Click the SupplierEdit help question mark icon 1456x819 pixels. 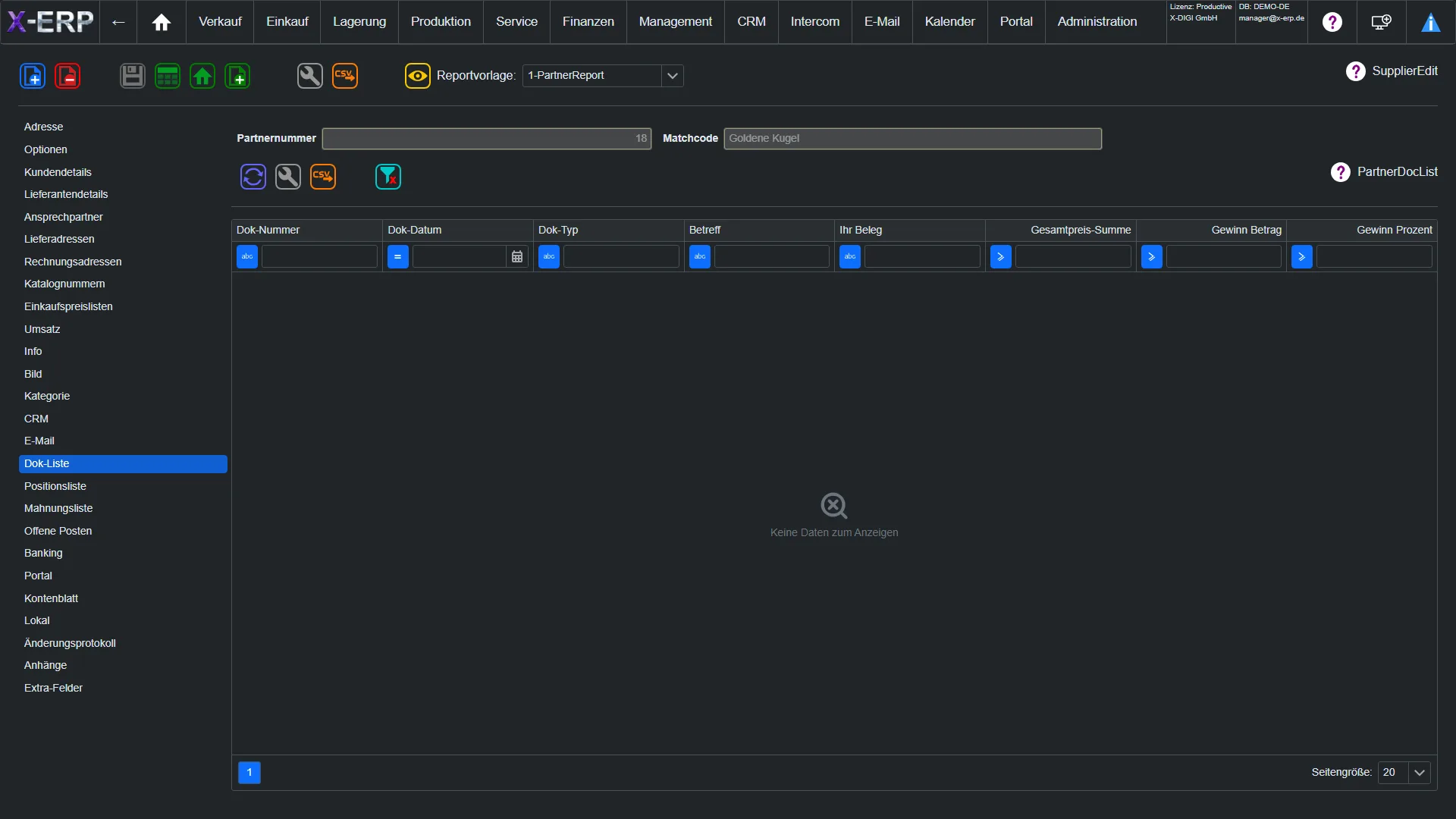tap(1356, 71)
